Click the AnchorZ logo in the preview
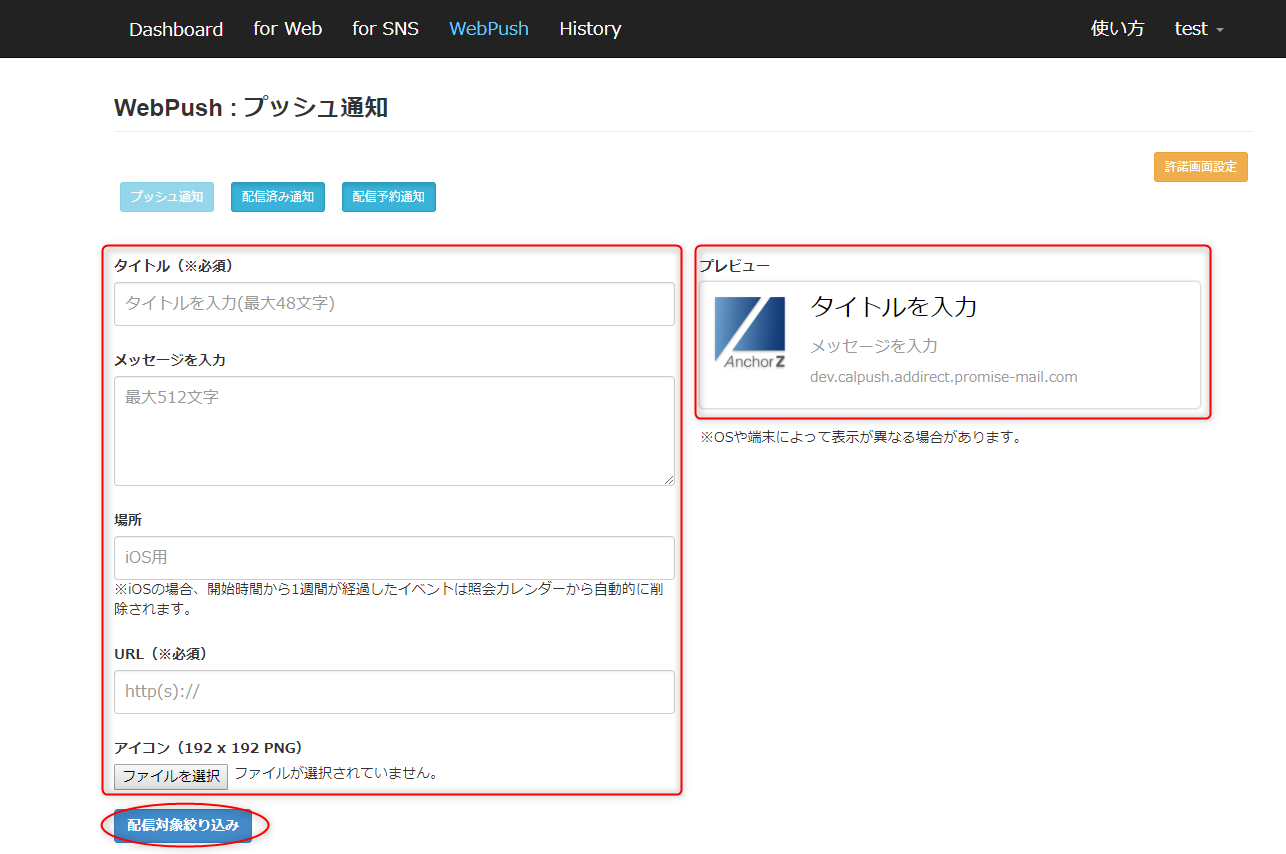 (750, 333)
